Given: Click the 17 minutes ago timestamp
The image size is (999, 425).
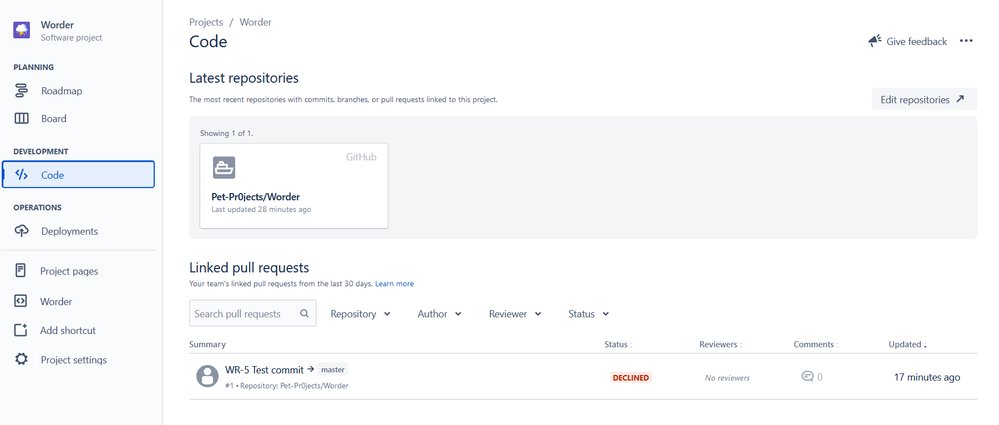Looking at the screenshot, I should point(927,377).
